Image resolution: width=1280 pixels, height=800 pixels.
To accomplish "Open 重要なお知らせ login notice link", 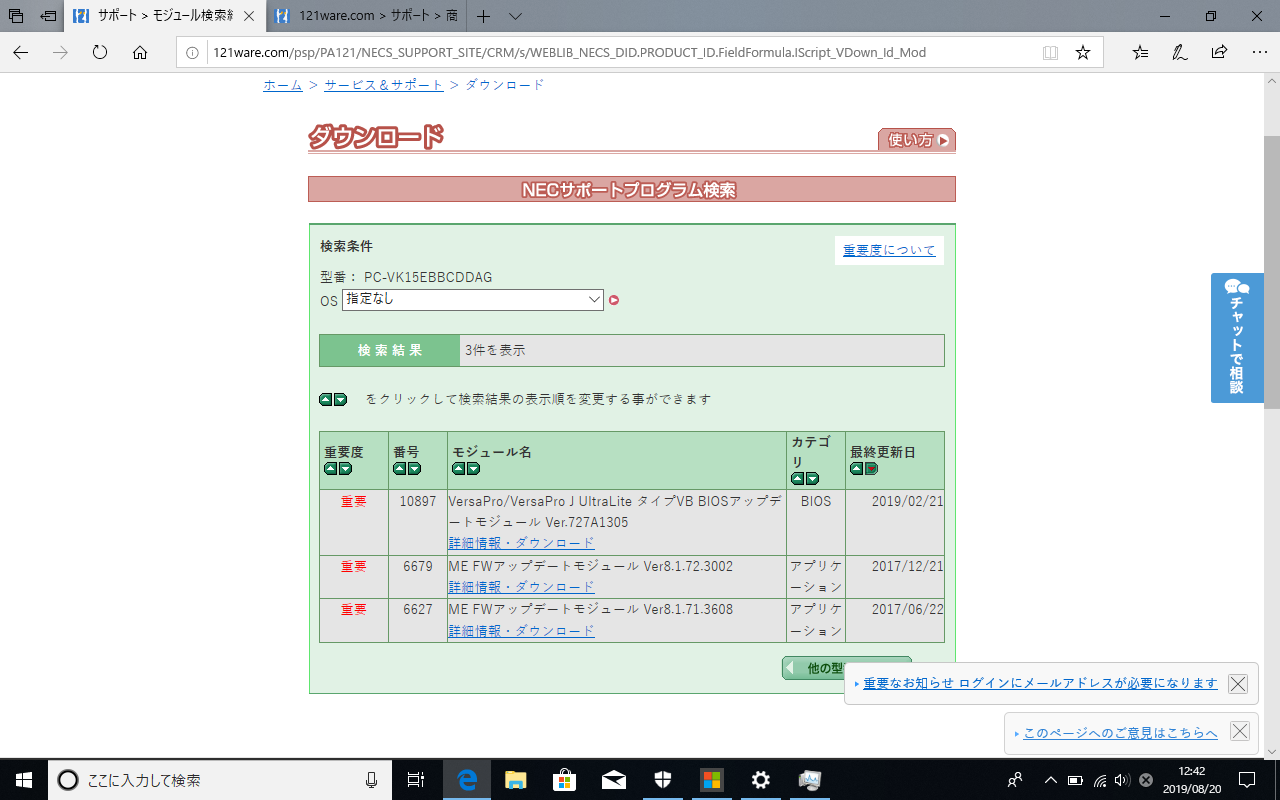I will pos(1040,683).
